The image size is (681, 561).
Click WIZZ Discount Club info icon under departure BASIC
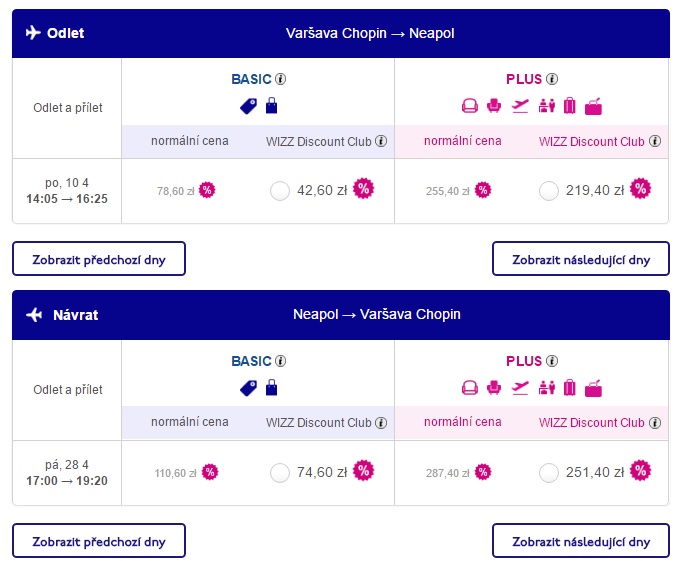(x=381, y=141)
